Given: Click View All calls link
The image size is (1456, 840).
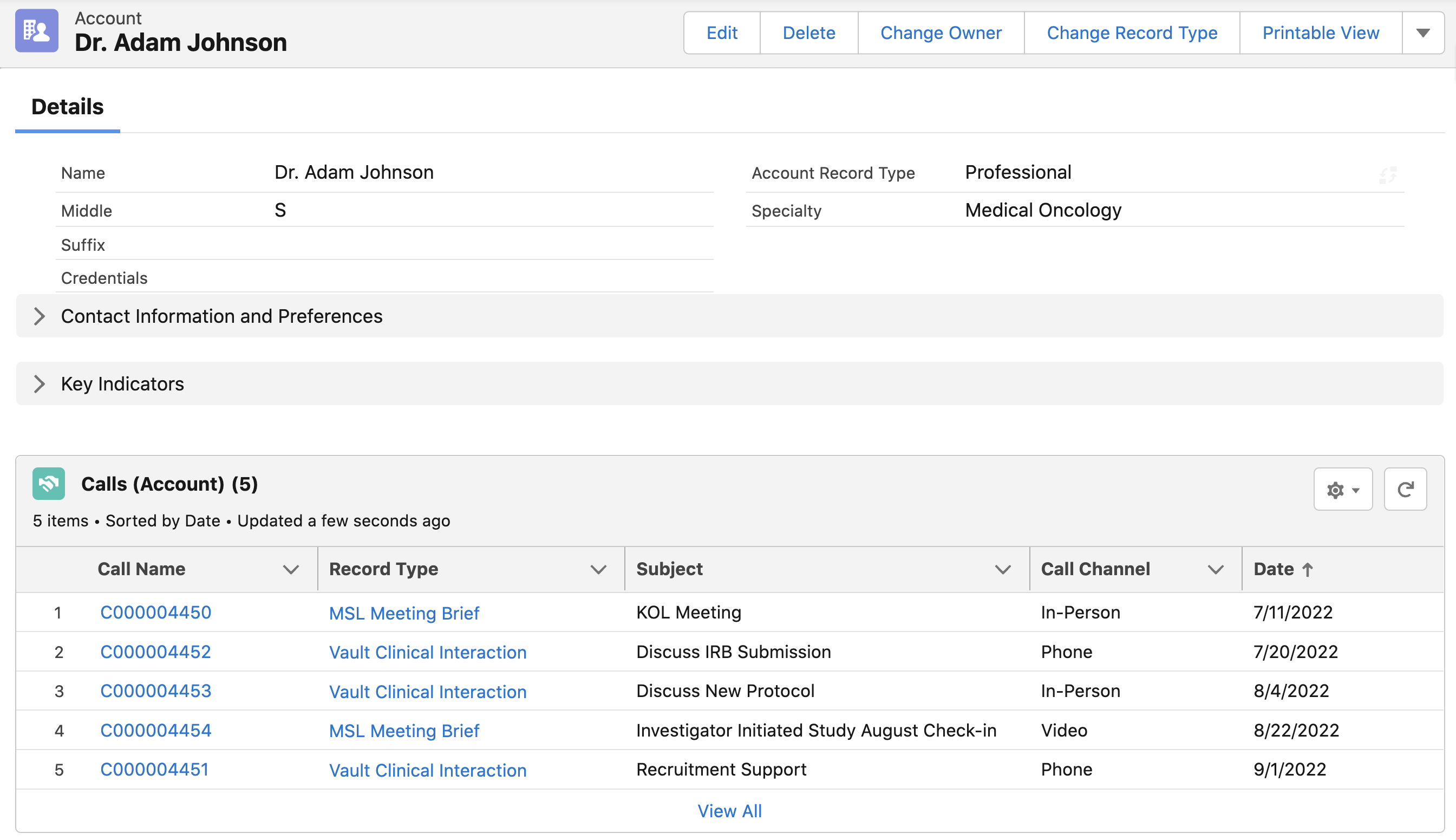Looking at the screenshot, I should (729, 811).
